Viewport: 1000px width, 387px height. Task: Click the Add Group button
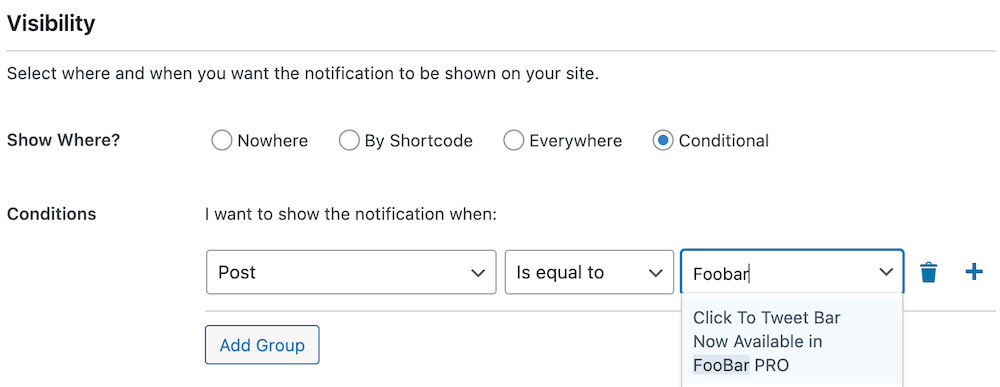click(262, 345)
